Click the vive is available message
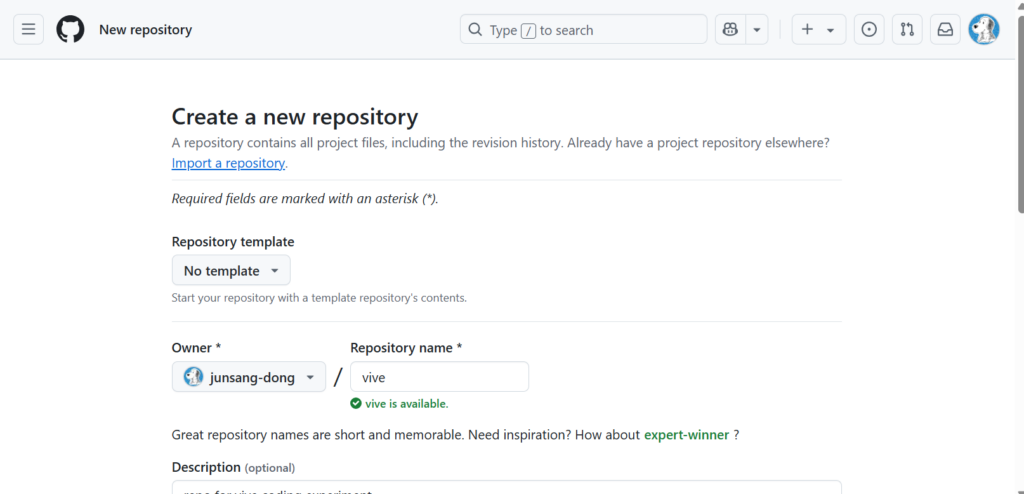The width and height of the screenshot is (1024, 494). pos(406,404)
